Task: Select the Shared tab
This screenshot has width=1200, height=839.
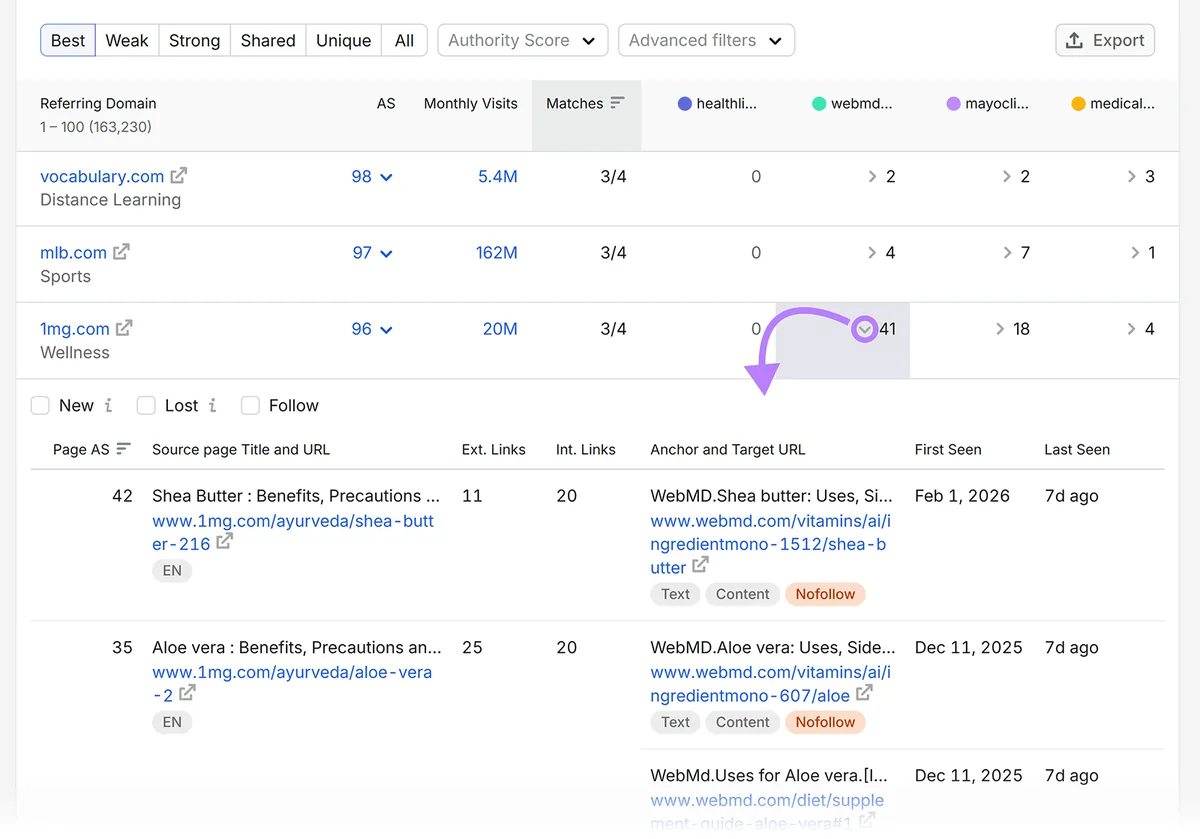Action: [268, 40]
